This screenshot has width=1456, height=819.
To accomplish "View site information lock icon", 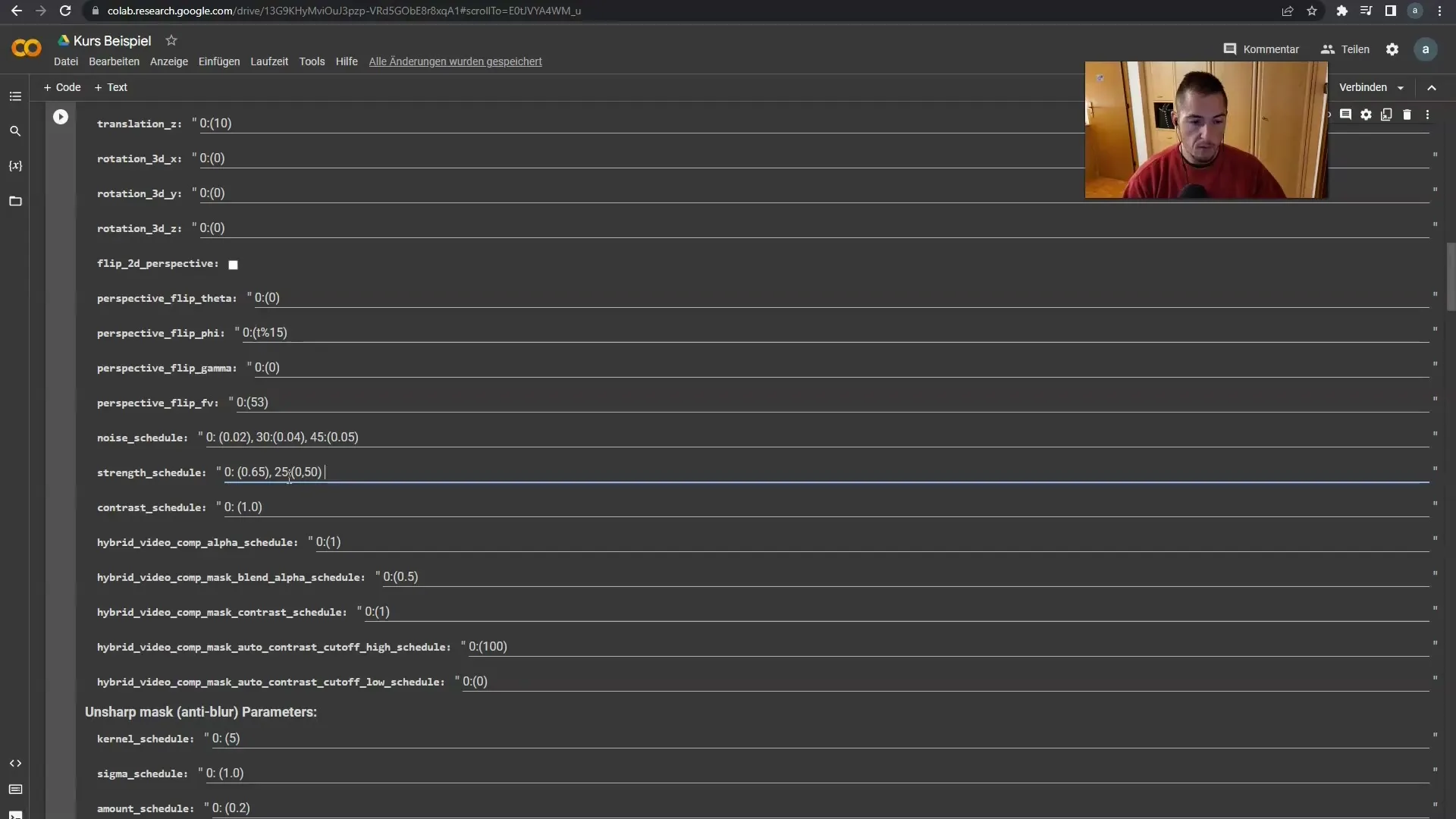I will (95, 11).
